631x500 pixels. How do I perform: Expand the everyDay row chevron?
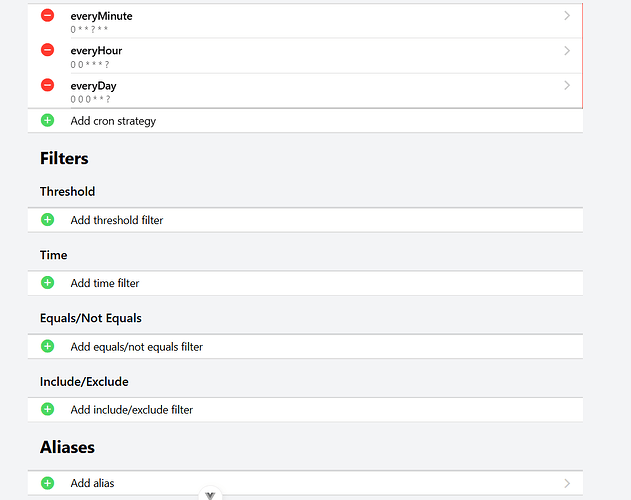pyautogui.click(x=567, y=86)
